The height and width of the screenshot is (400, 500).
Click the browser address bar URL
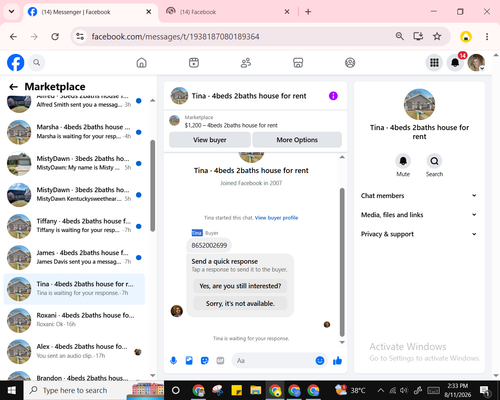click(175, 36)
